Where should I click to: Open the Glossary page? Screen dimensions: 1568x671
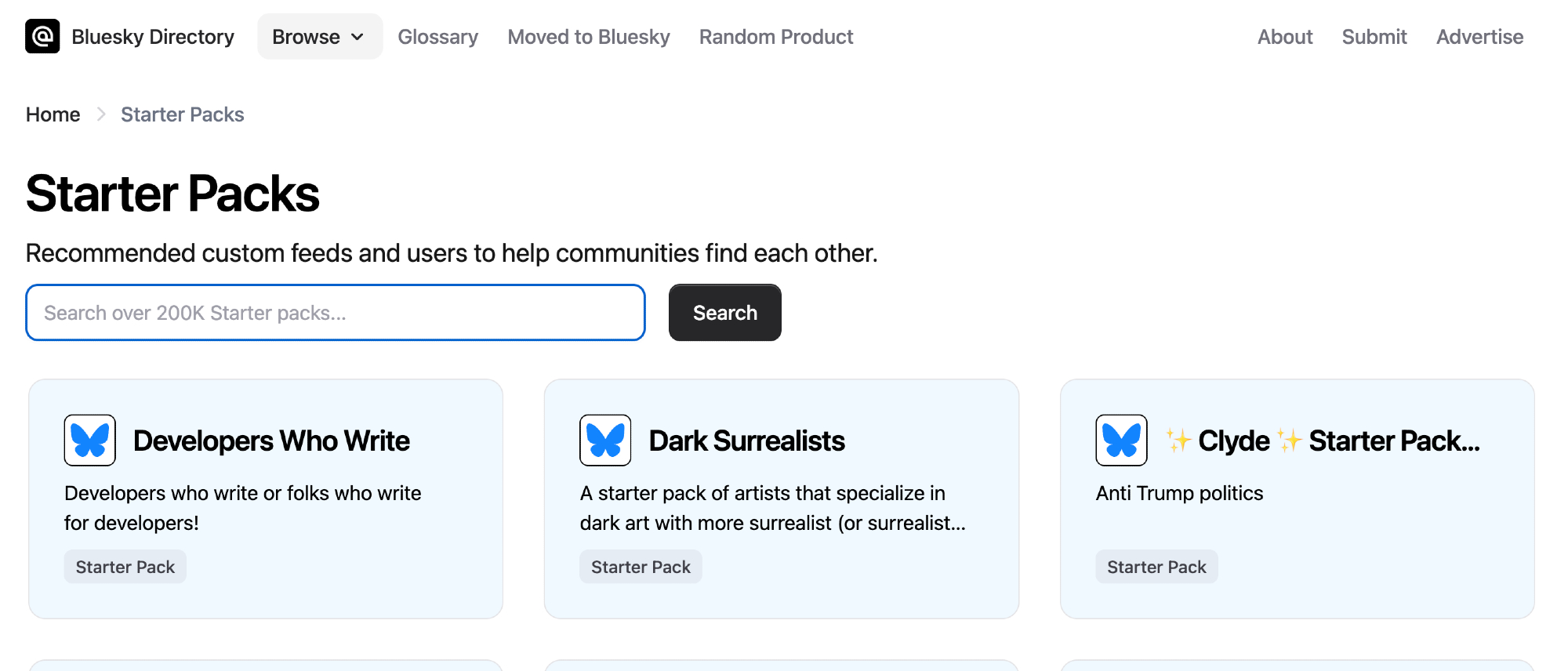click(x=437, y=37)
